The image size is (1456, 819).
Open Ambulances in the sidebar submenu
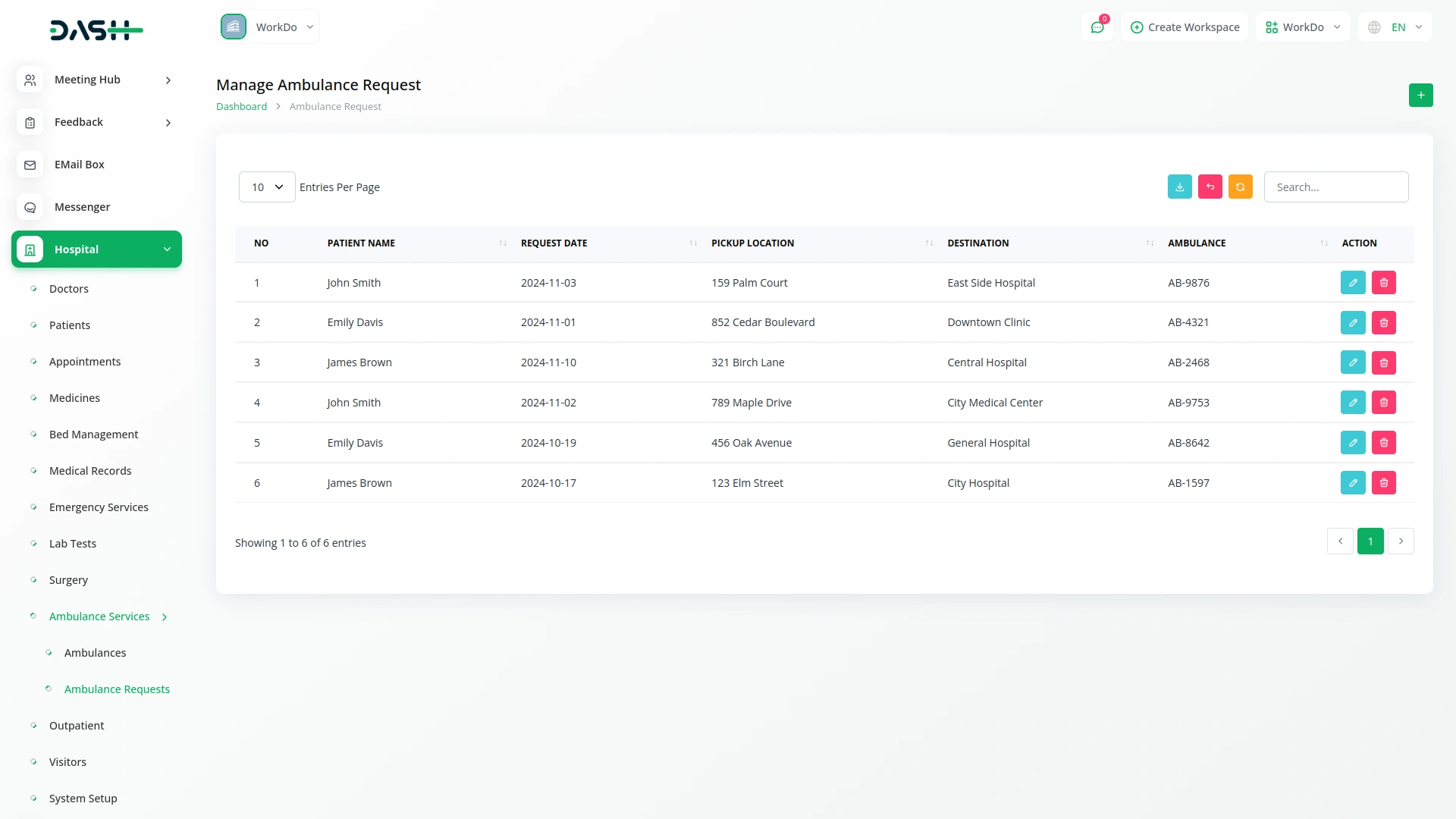coord(95,653)
